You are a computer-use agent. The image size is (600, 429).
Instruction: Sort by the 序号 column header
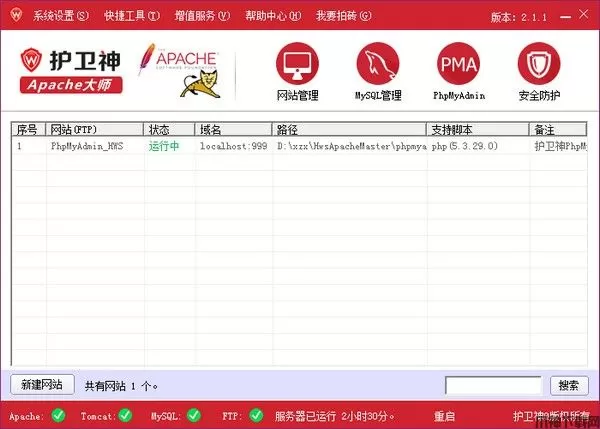[28, 129]
